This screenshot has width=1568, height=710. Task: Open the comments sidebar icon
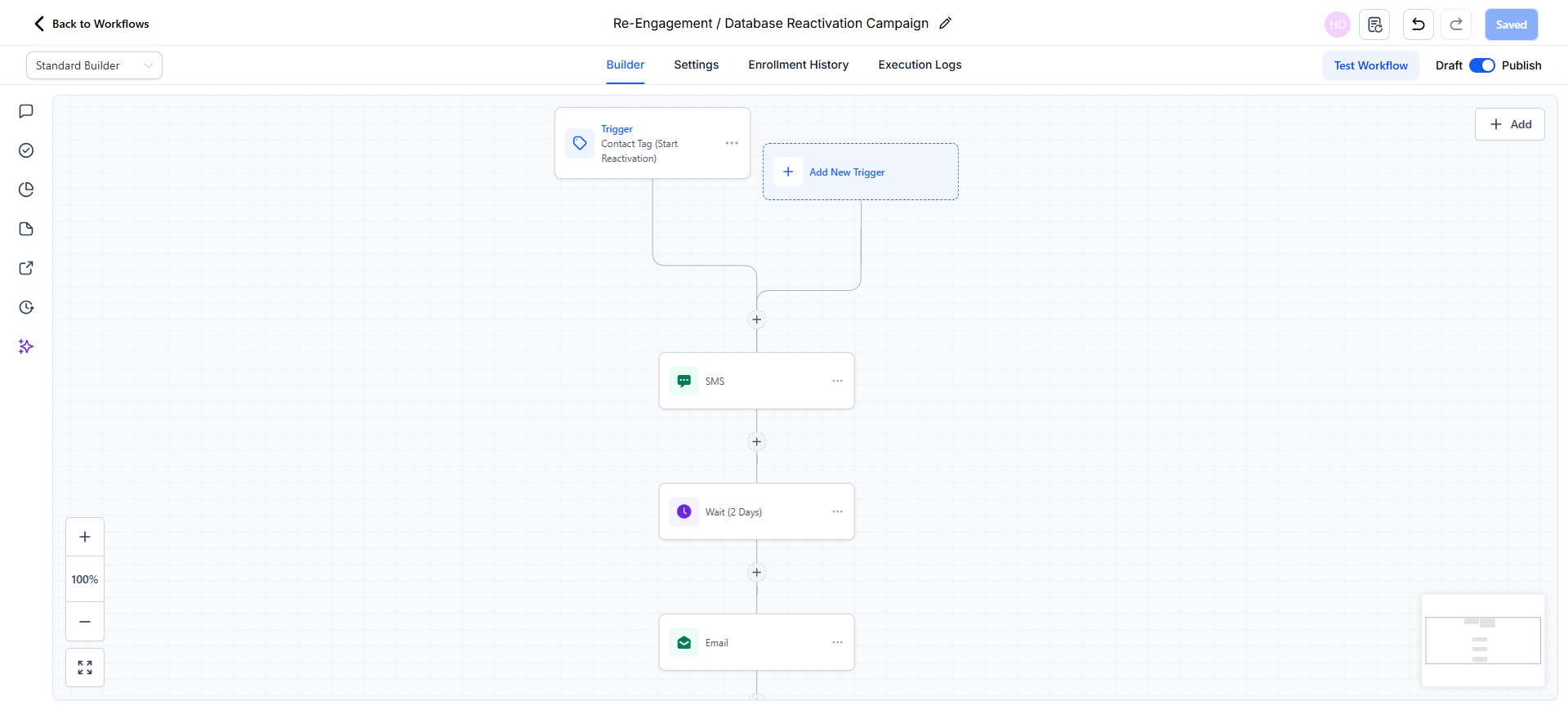click(26, 111)
